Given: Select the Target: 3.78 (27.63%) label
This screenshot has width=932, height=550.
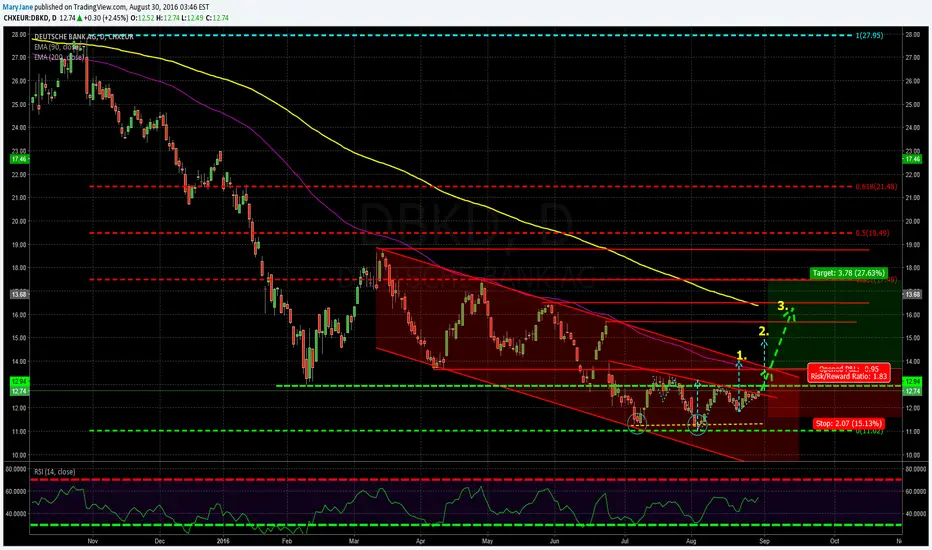Looking at the screenshot, I should [848, 273].
